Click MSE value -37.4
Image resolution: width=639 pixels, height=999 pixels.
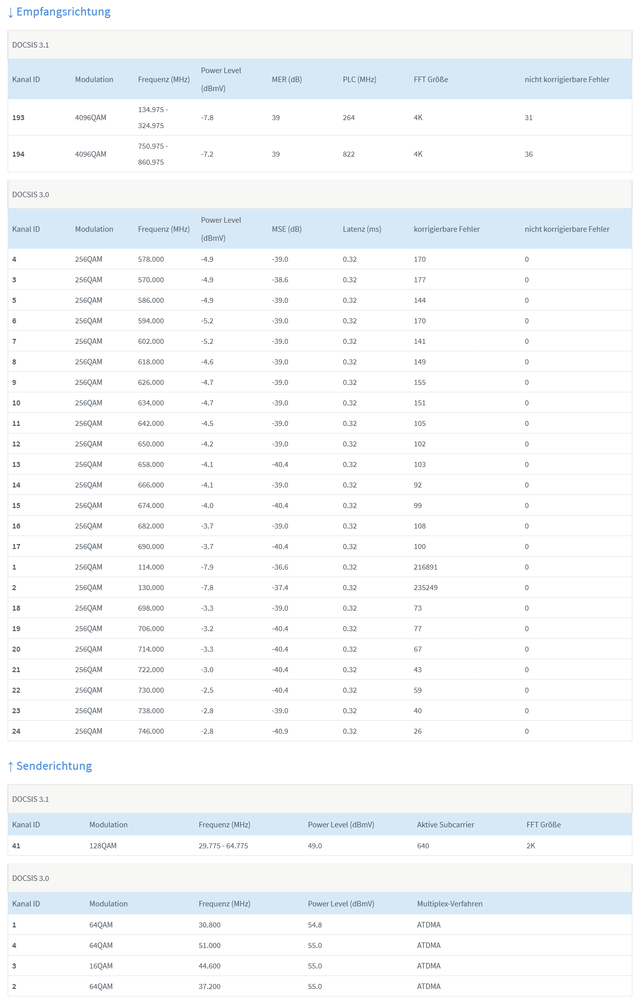[280, 587]
